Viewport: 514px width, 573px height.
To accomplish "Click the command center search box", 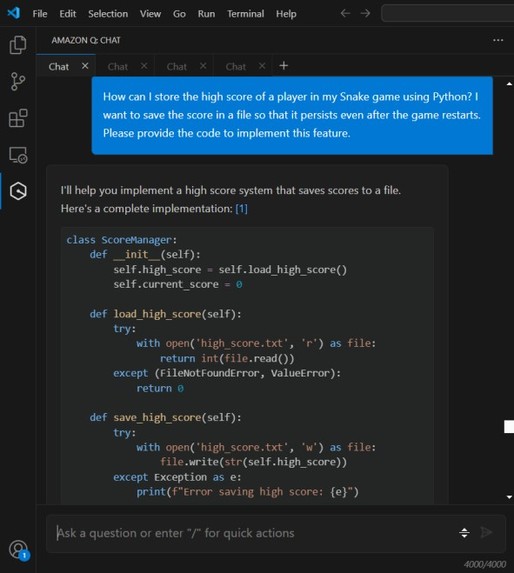I will pyautogui.click(x=448, y=14).
